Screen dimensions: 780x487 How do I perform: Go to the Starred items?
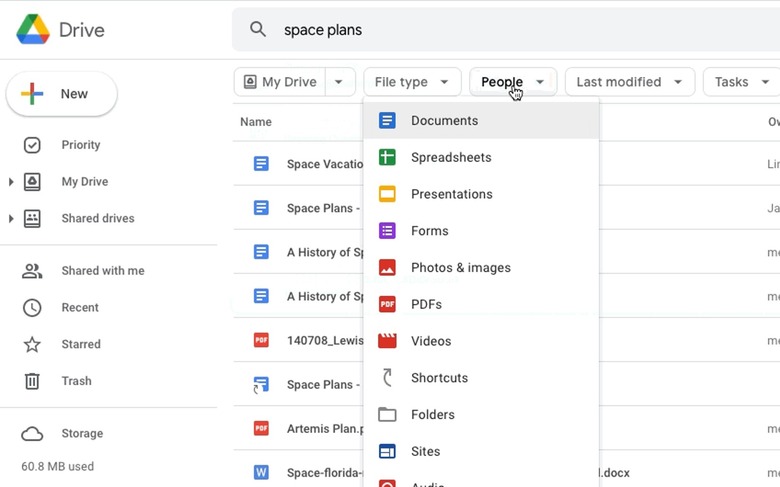tap(80, 344)
